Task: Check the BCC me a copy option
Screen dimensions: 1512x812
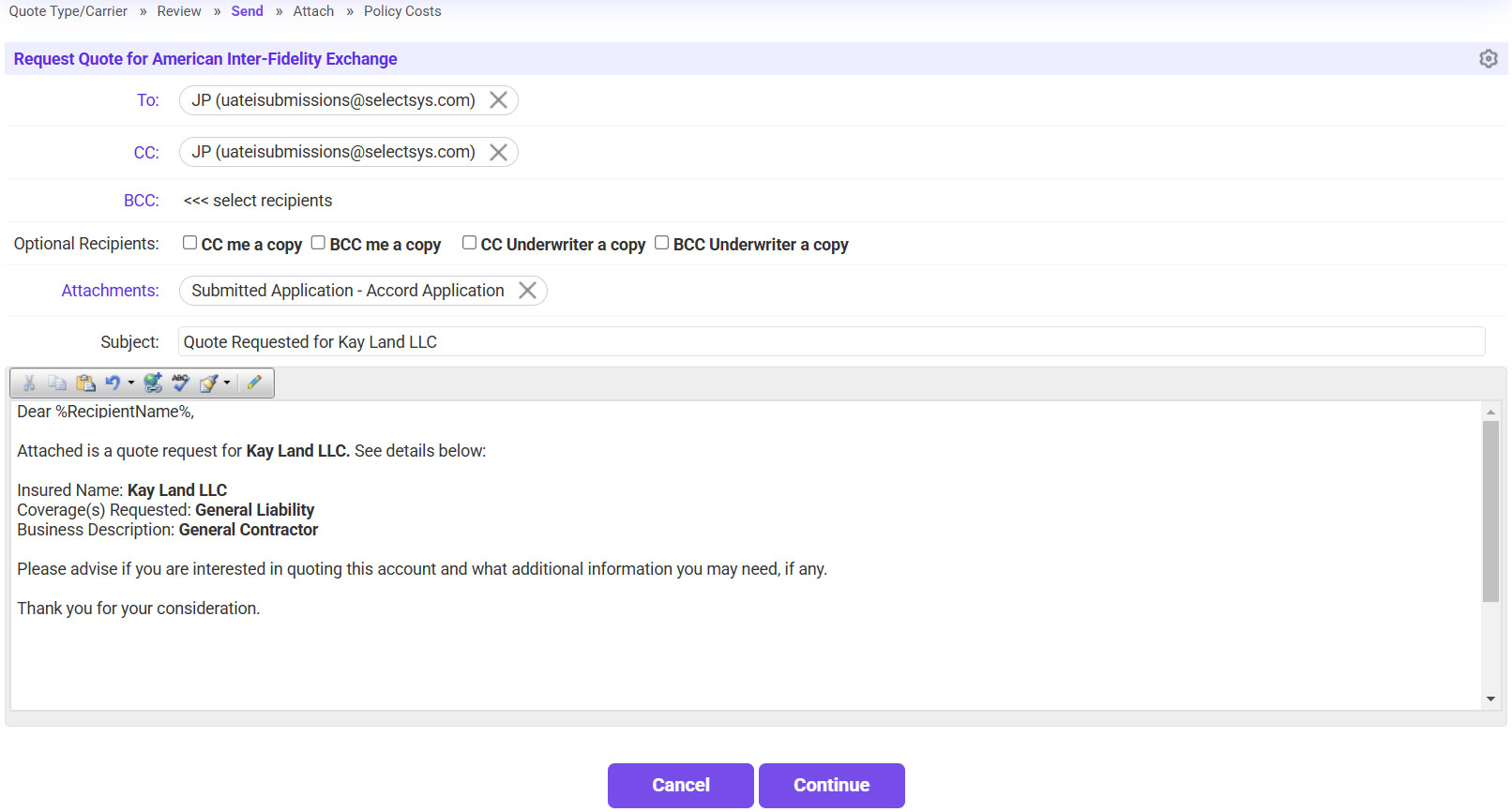Action: pos(319,243)
